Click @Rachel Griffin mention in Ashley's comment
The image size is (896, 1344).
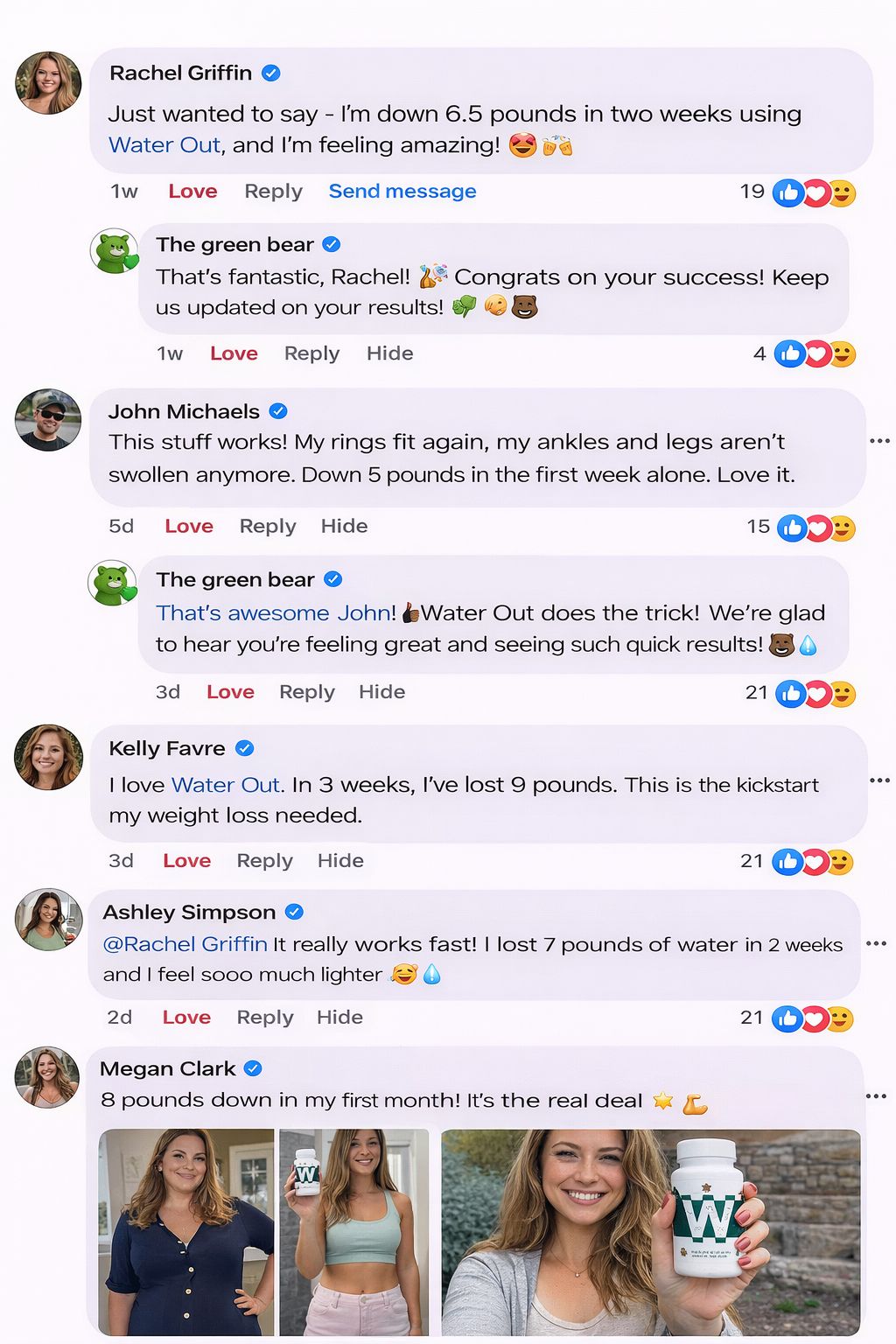click(185, 944)
